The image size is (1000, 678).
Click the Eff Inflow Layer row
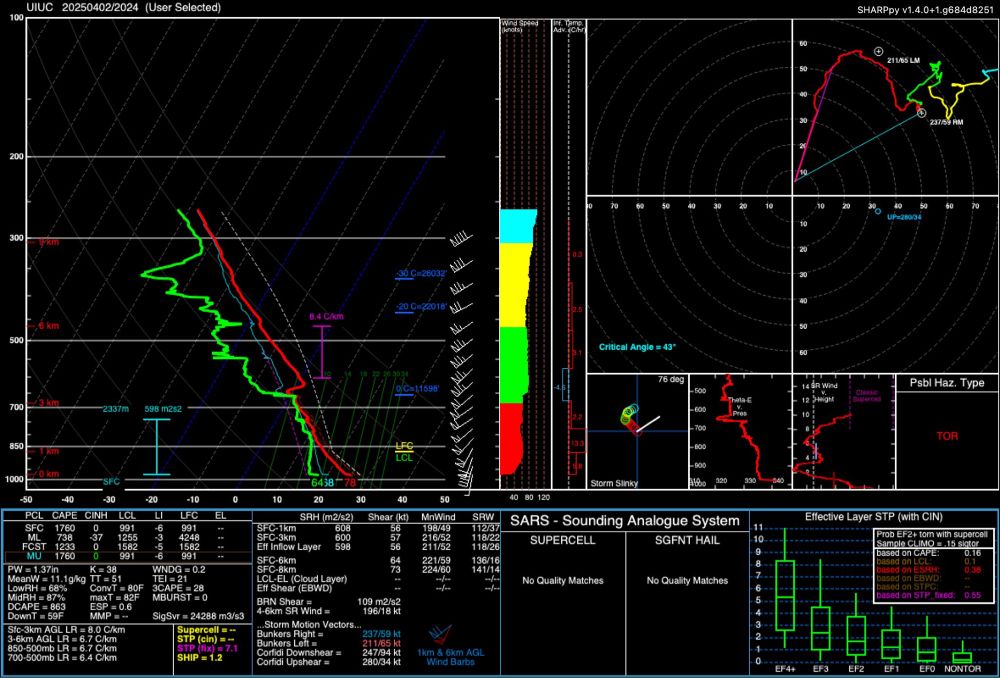point(378,547)
